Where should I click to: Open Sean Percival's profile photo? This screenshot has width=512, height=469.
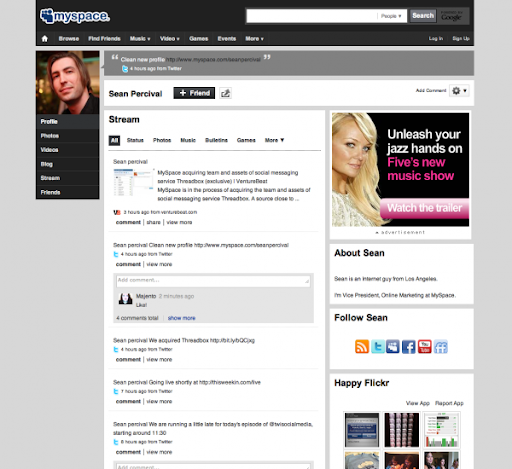[x=68, y=83]
